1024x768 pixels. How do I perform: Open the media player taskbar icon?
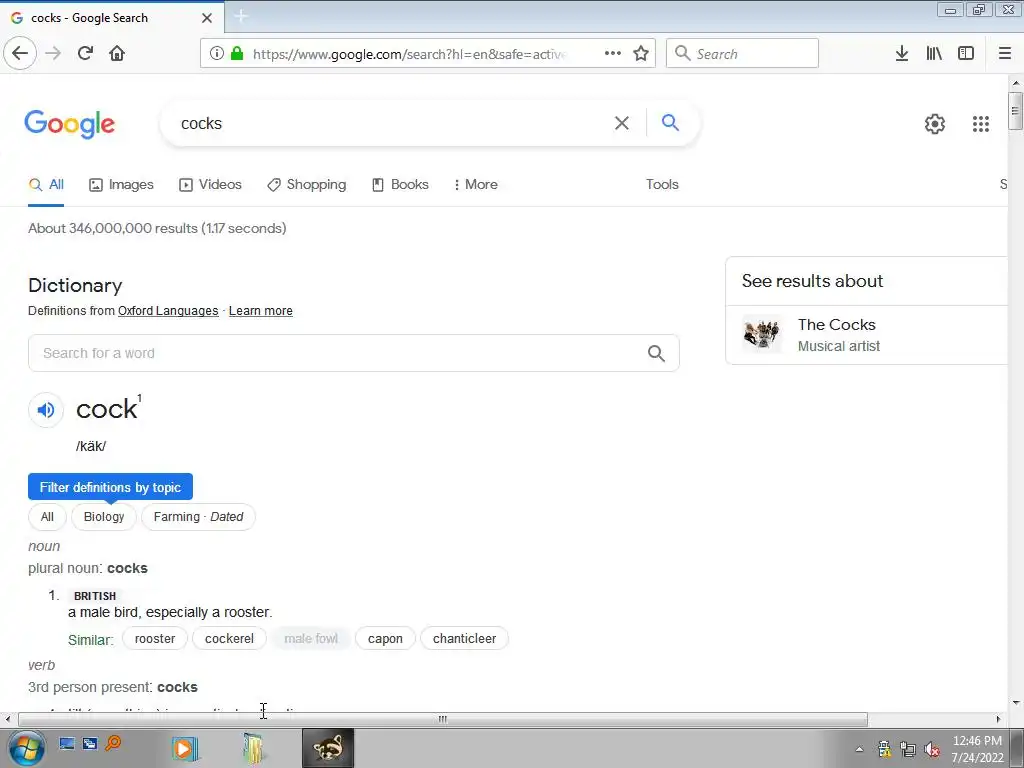(185, 748)
